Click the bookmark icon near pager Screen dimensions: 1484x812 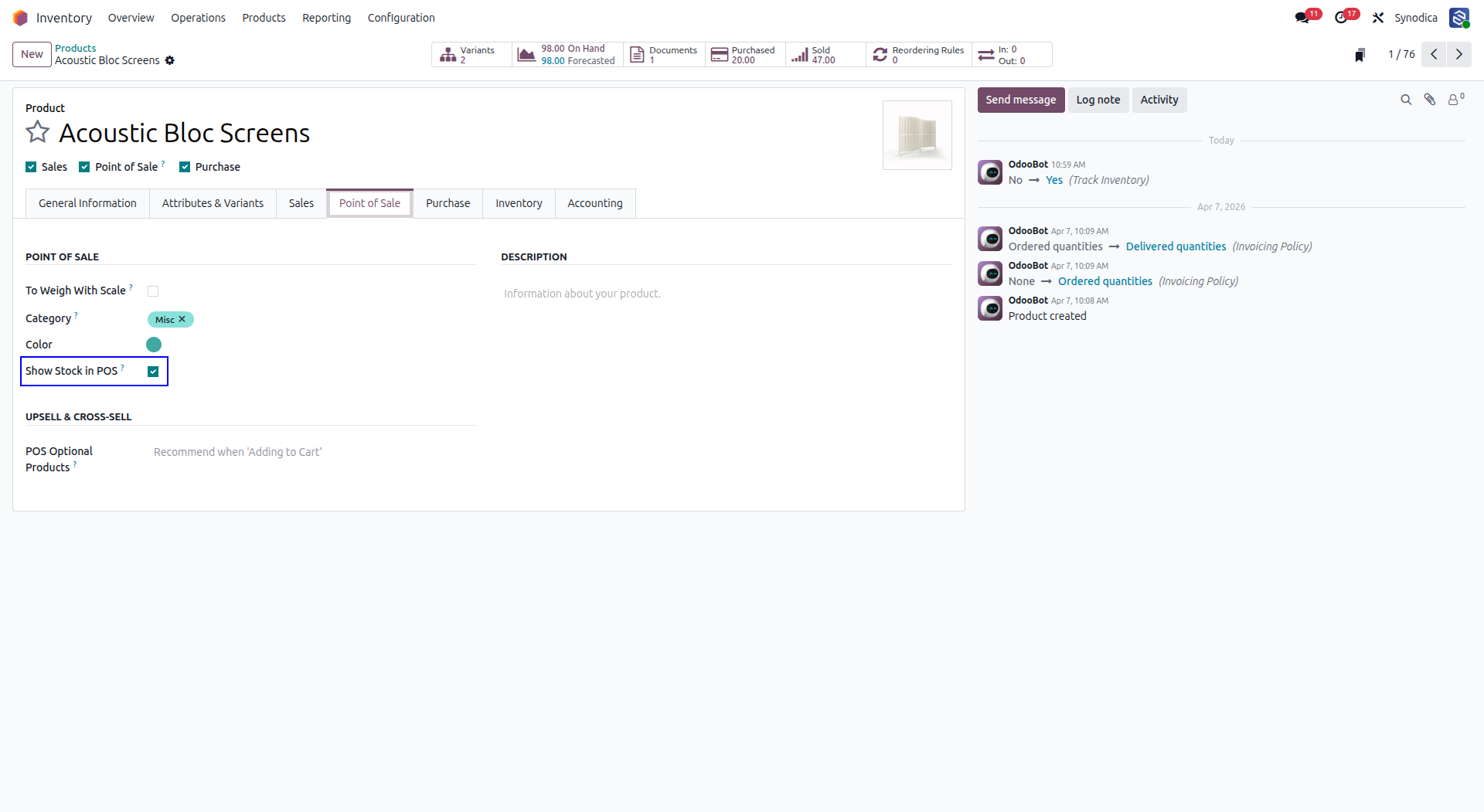(x=1360, y=55)
